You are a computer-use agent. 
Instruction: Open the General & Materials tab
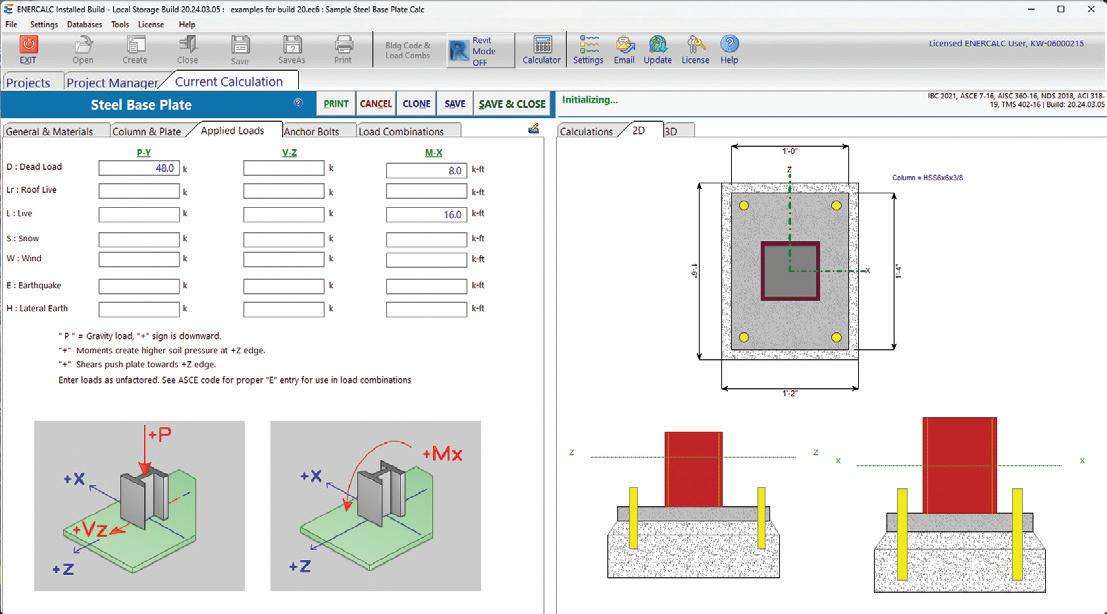(49, 131)
